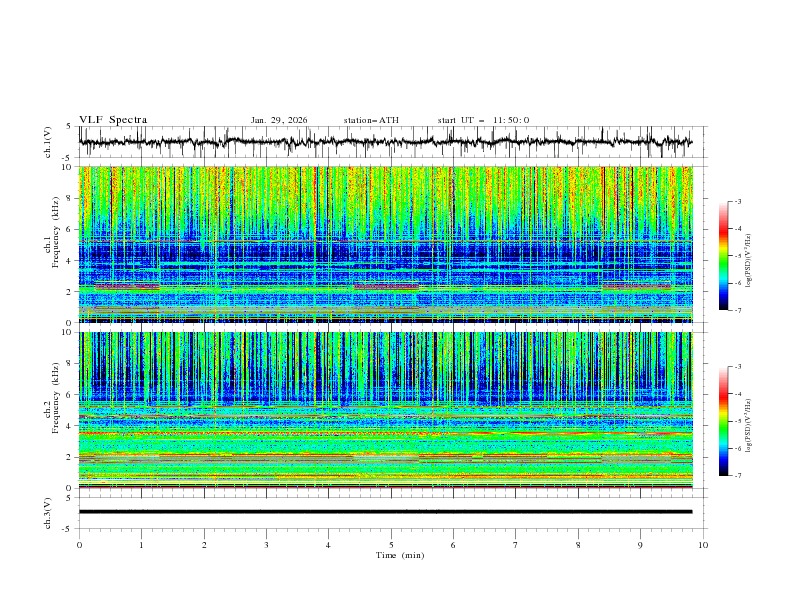Image resolution: width=792 pixels, height=612 pixels.
Task: Click the 'VLF Spectra' title text
Action: (113, 120)
